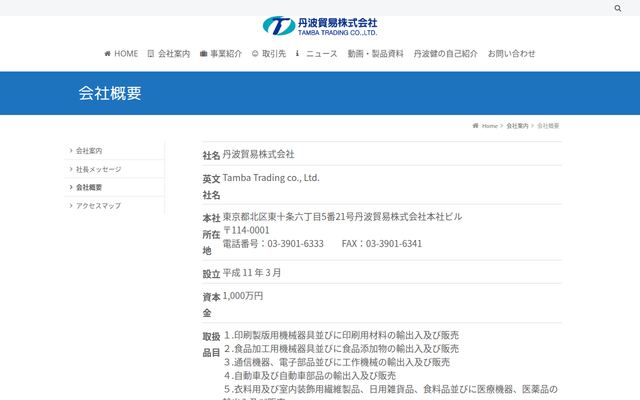Go to Home in the breadcrumb

click(489, 126)
